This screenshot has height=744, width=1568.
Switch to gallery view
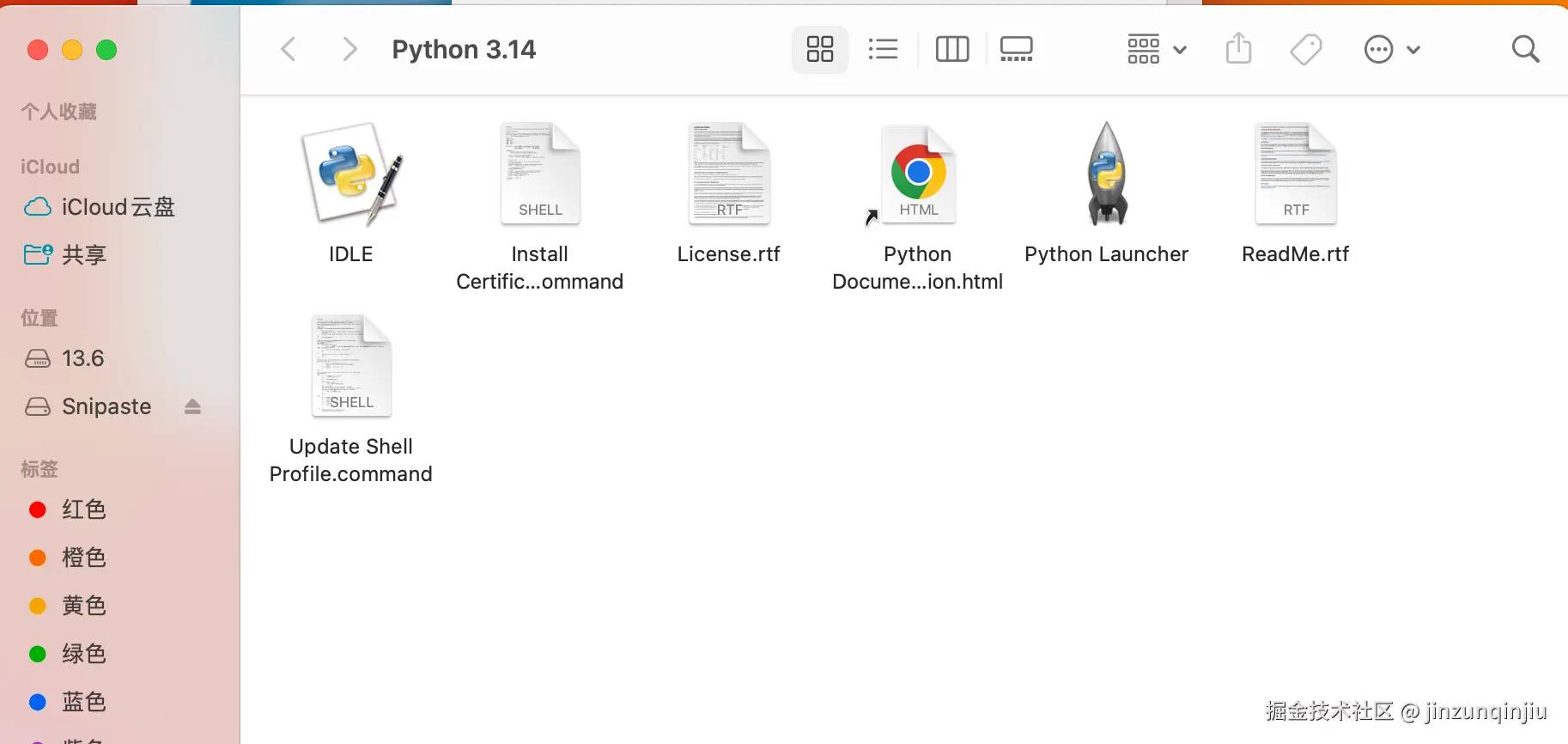(1016, 49)
